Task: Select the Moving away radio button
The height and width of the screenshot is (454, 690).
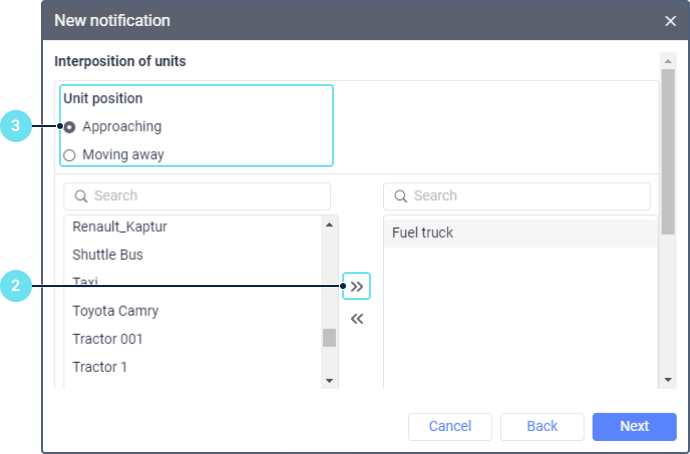Action: [69, 155]
